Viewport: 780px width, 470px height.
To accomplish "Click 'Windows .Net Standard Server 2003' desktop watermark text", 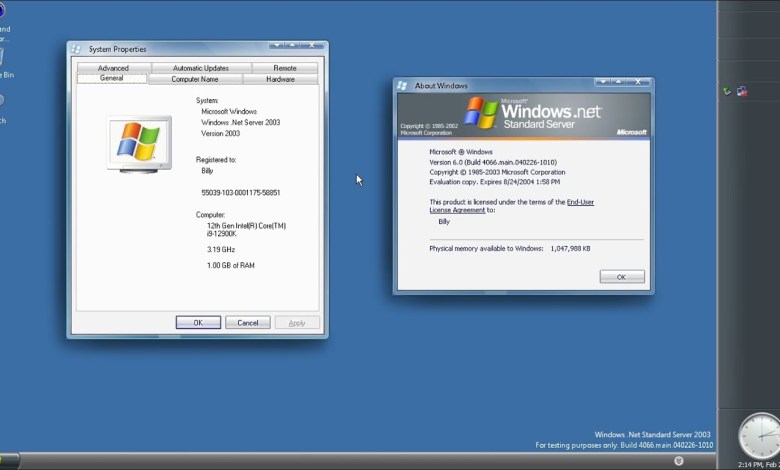I will (652, 434).
